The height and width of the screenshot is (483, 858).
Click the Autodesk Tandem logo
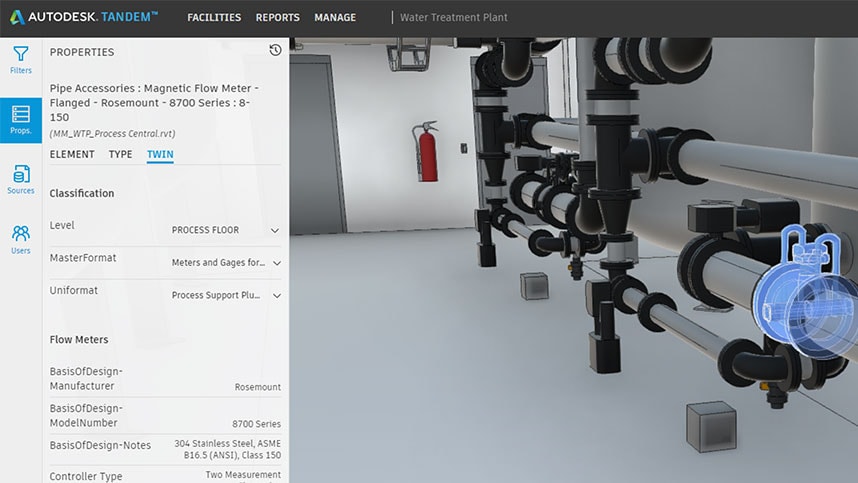point(84,17)
